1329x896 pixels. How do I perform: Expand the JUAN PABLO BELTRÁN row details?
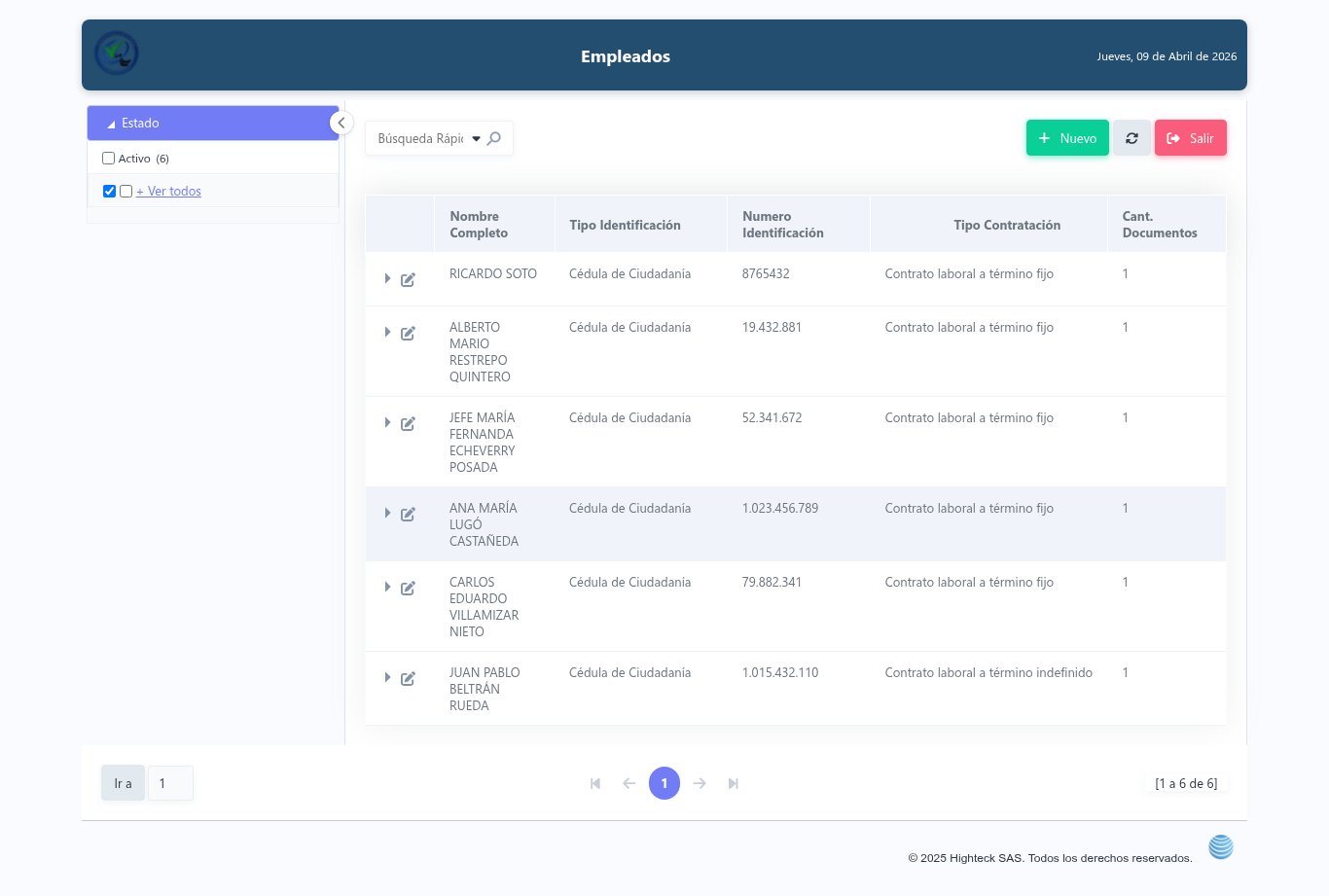(x=387, y=678)
